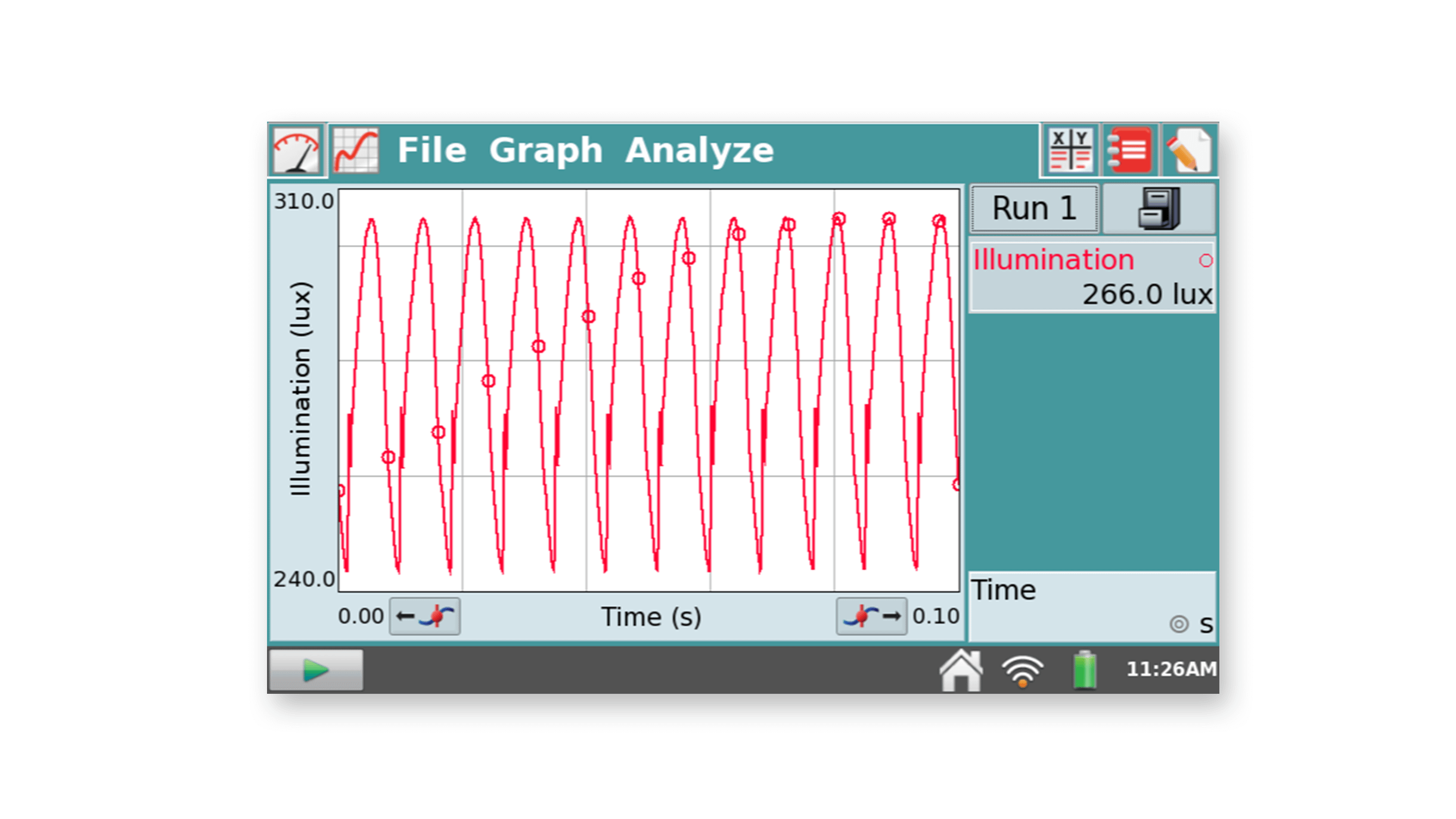This screenshot has height=819, width=1456.
Task: Click the file cabinet store run icon
Action: pyautogui.click(x=1158, y=209)
